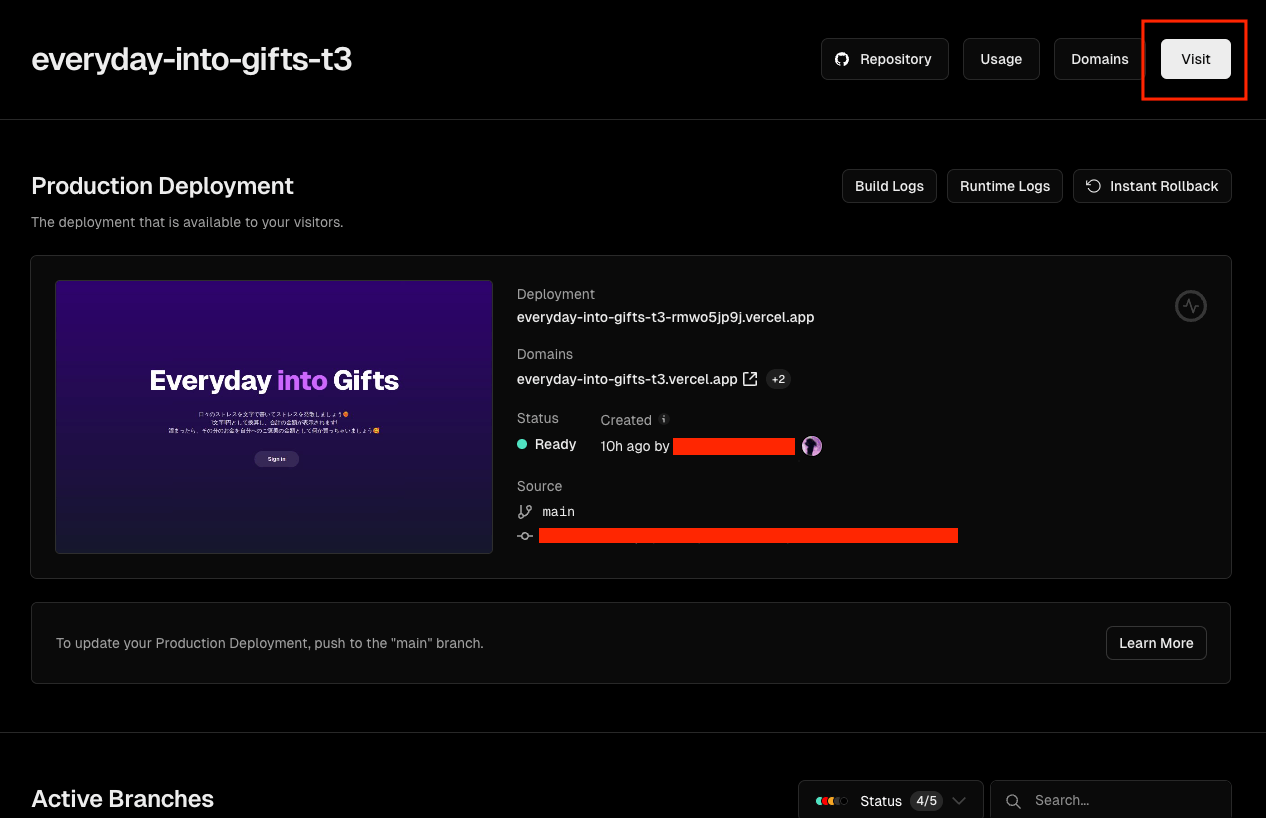Click the creator avatar icon
The height and width of the screenshot is (818, 1266).
click(812, 446)
